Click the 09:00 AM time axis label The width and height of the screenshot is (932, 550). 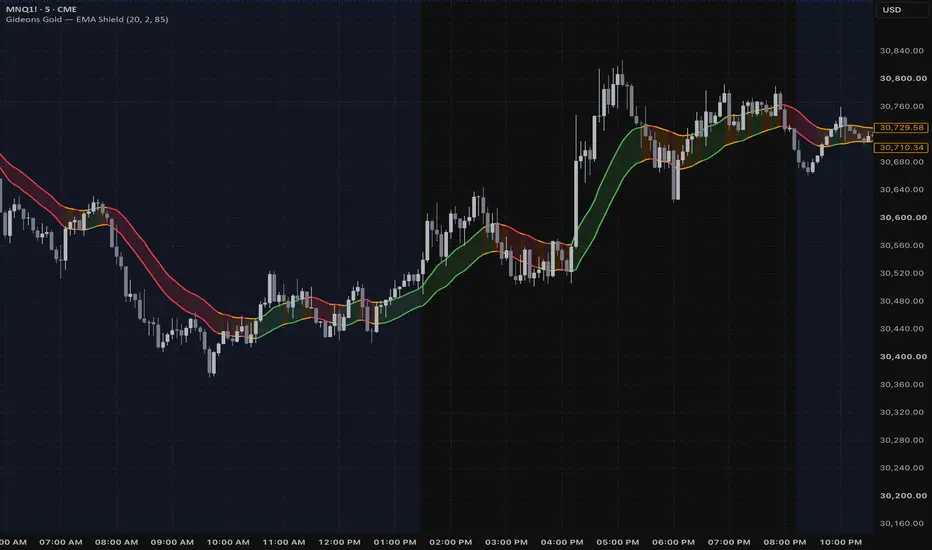click(172, 542)
